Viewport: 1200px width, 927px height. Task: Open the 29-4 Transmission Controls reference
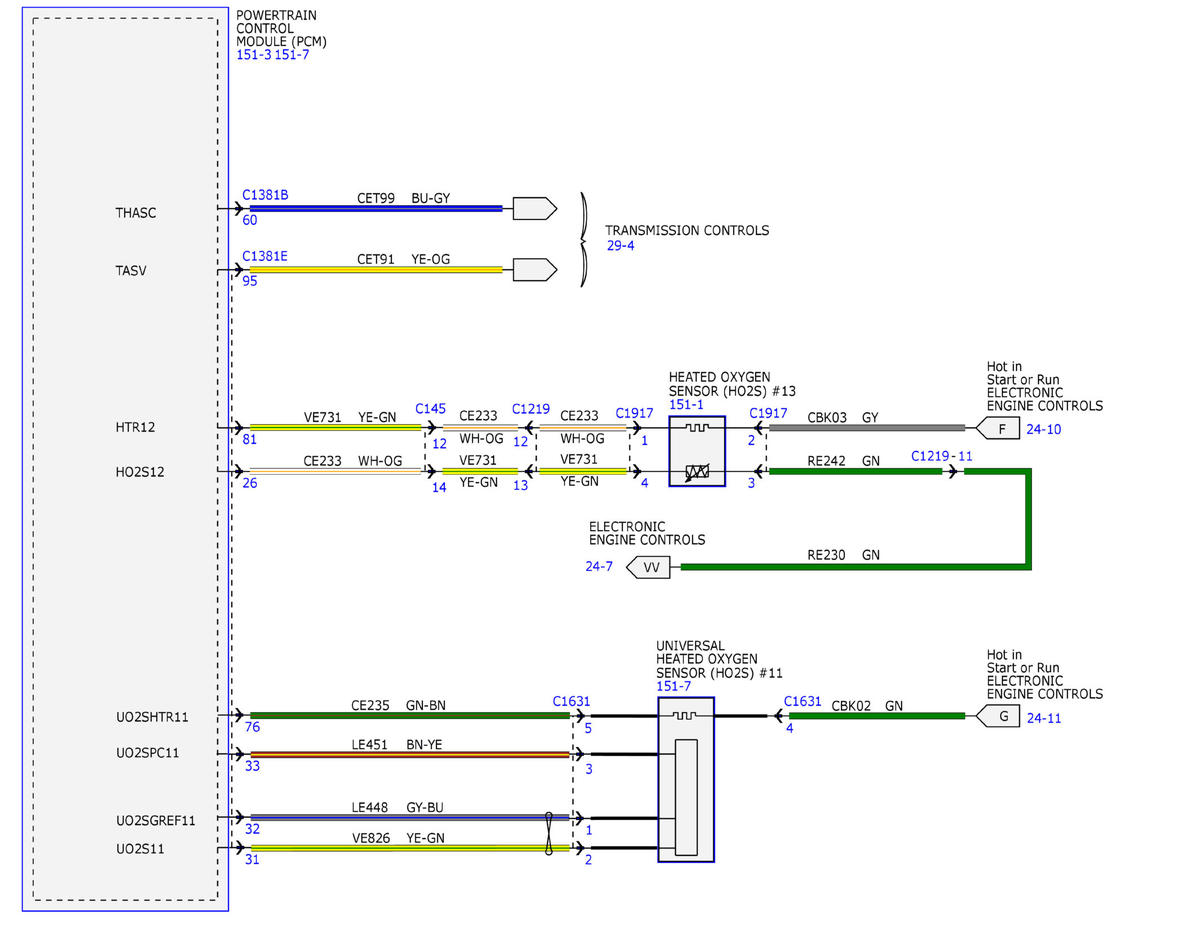coord(620,245)
